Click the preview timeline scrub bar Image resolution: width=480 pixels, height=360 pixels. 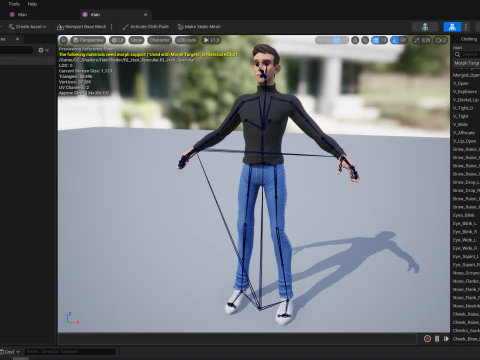(x=237, y=339)
